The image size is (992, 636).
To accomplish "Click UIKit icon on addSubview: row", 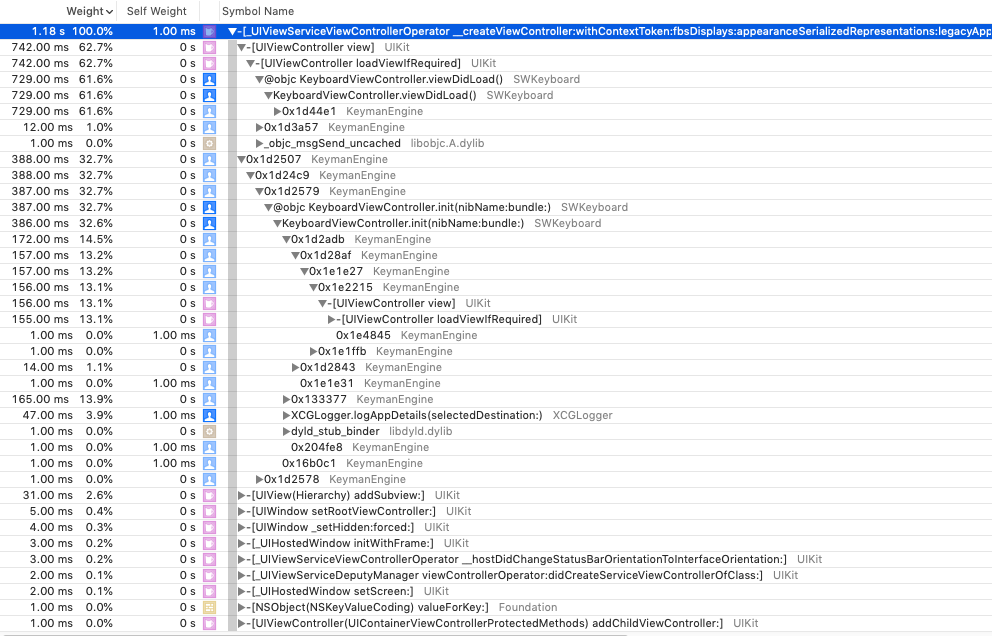I will coord(209,496).
